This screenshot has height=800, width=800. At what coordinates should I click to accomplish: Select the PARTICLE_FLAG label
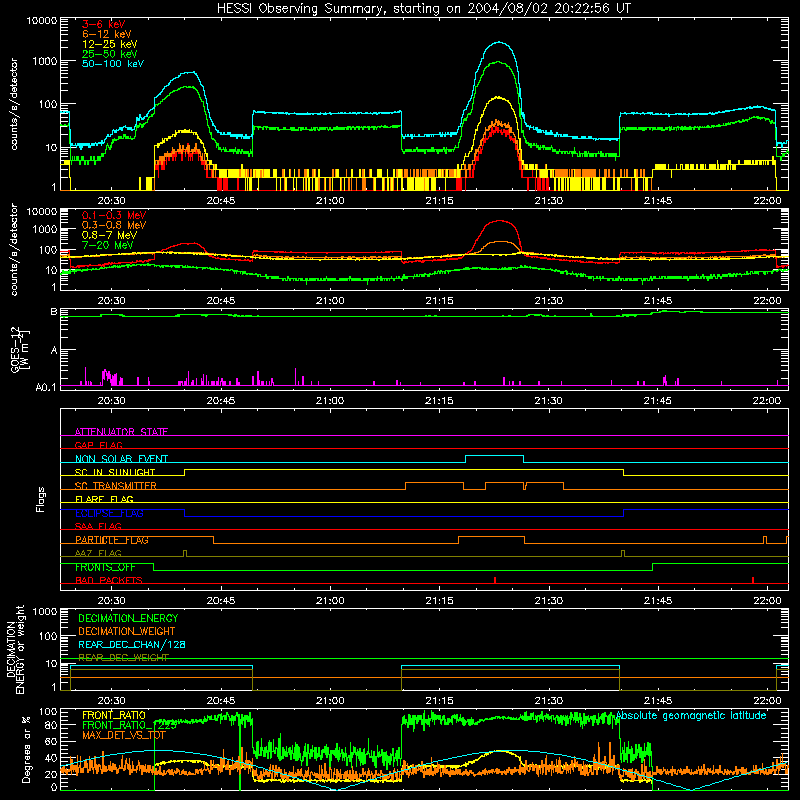tap(112, 540)
